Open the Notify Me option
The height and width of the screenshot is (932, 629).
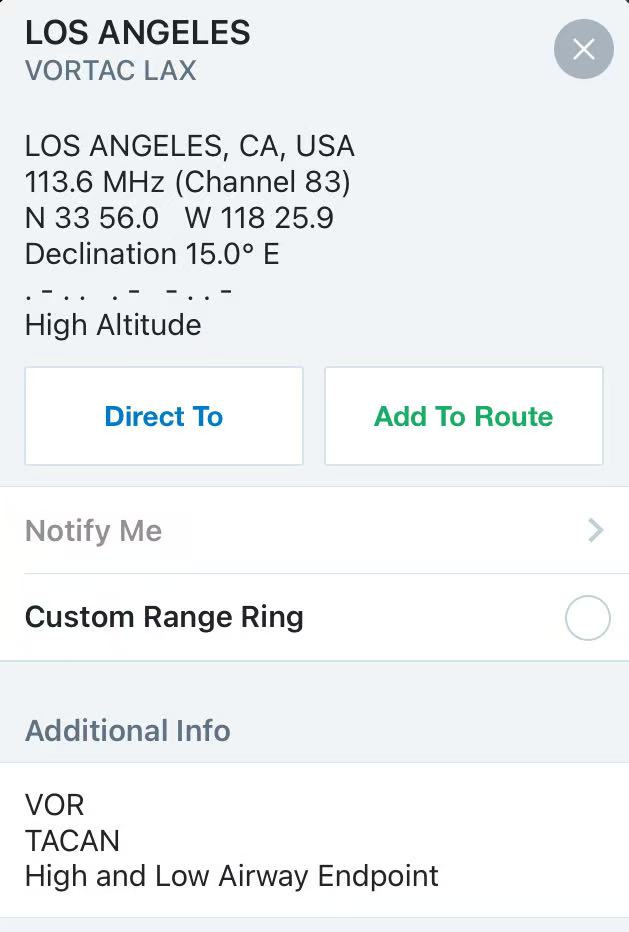[x=94, y=531]
